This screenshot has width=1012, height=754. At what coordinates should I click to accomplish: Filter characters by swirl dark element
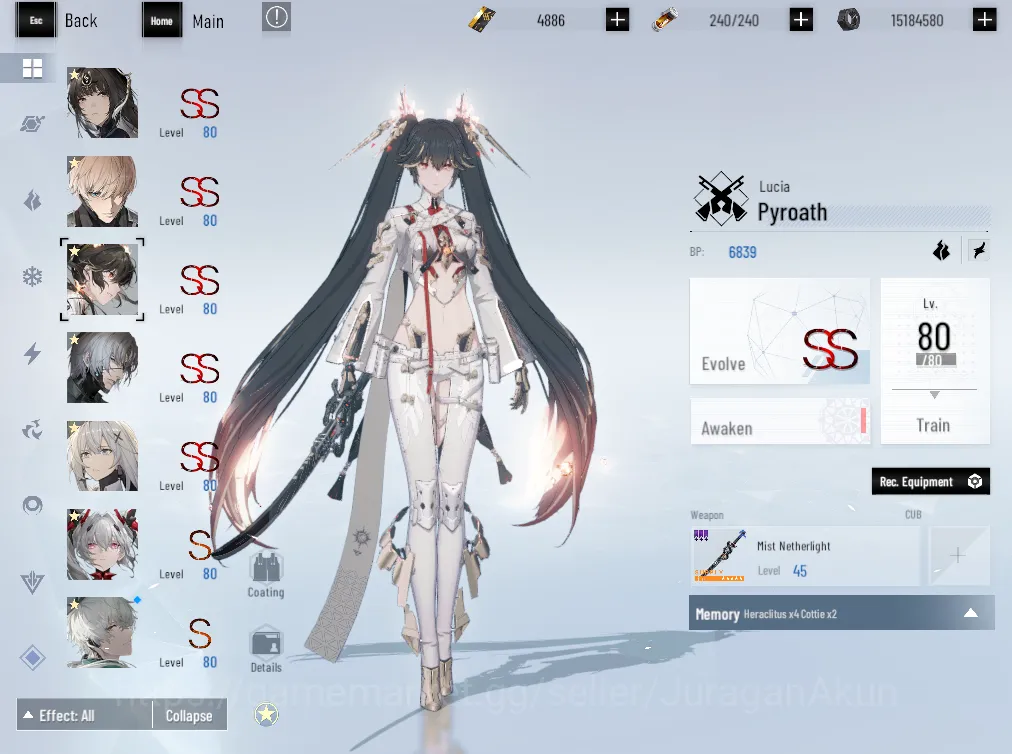32,429
